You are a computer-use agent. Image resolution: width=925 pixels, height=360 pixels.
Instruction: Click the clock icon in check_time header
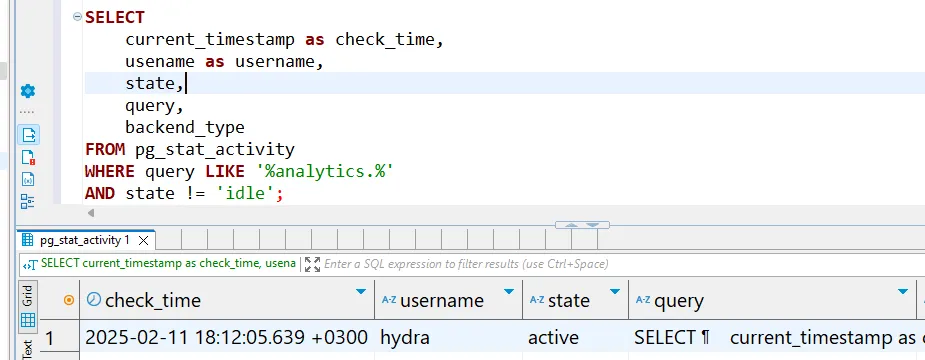click(94, 300)
